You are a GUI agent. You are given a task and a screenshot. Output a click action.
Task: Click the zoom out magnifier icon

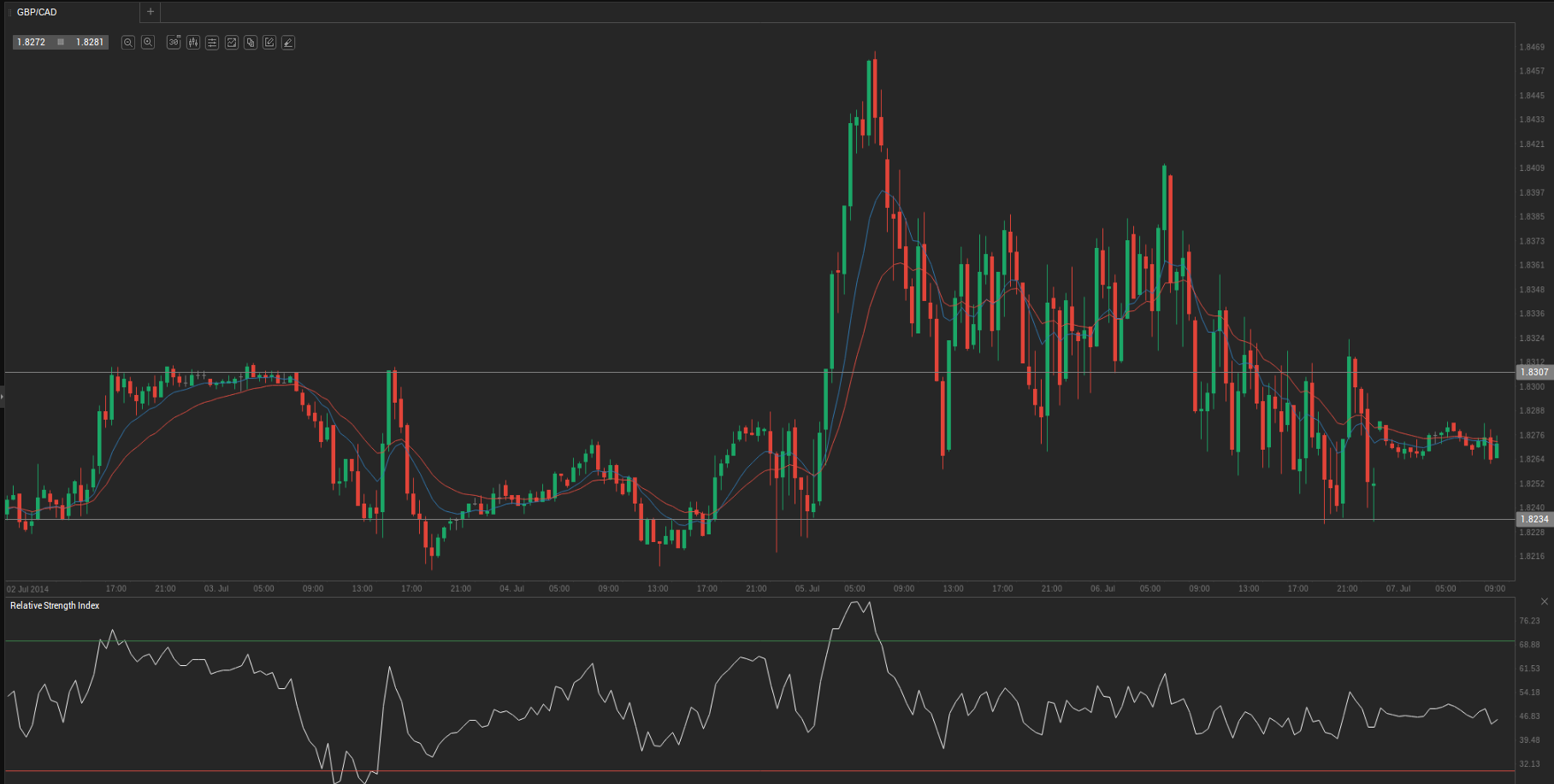128,42
